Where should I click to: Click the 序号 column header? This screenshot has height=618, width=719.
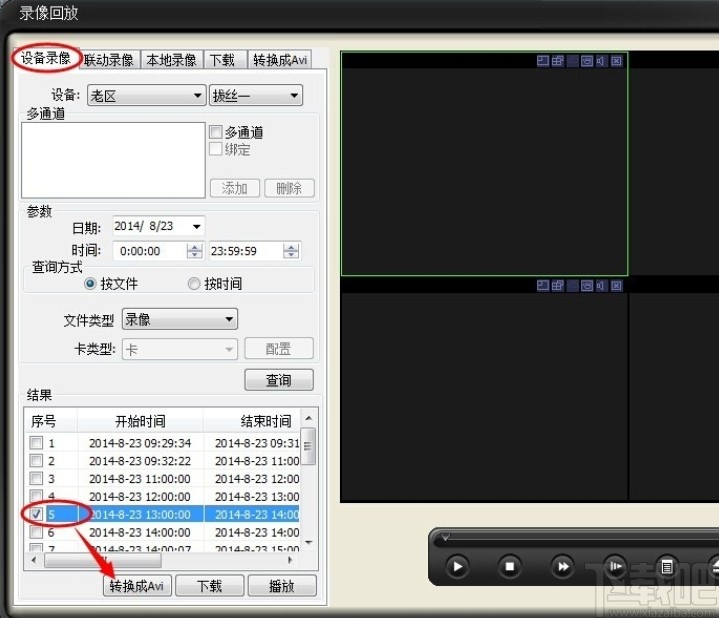50,421
